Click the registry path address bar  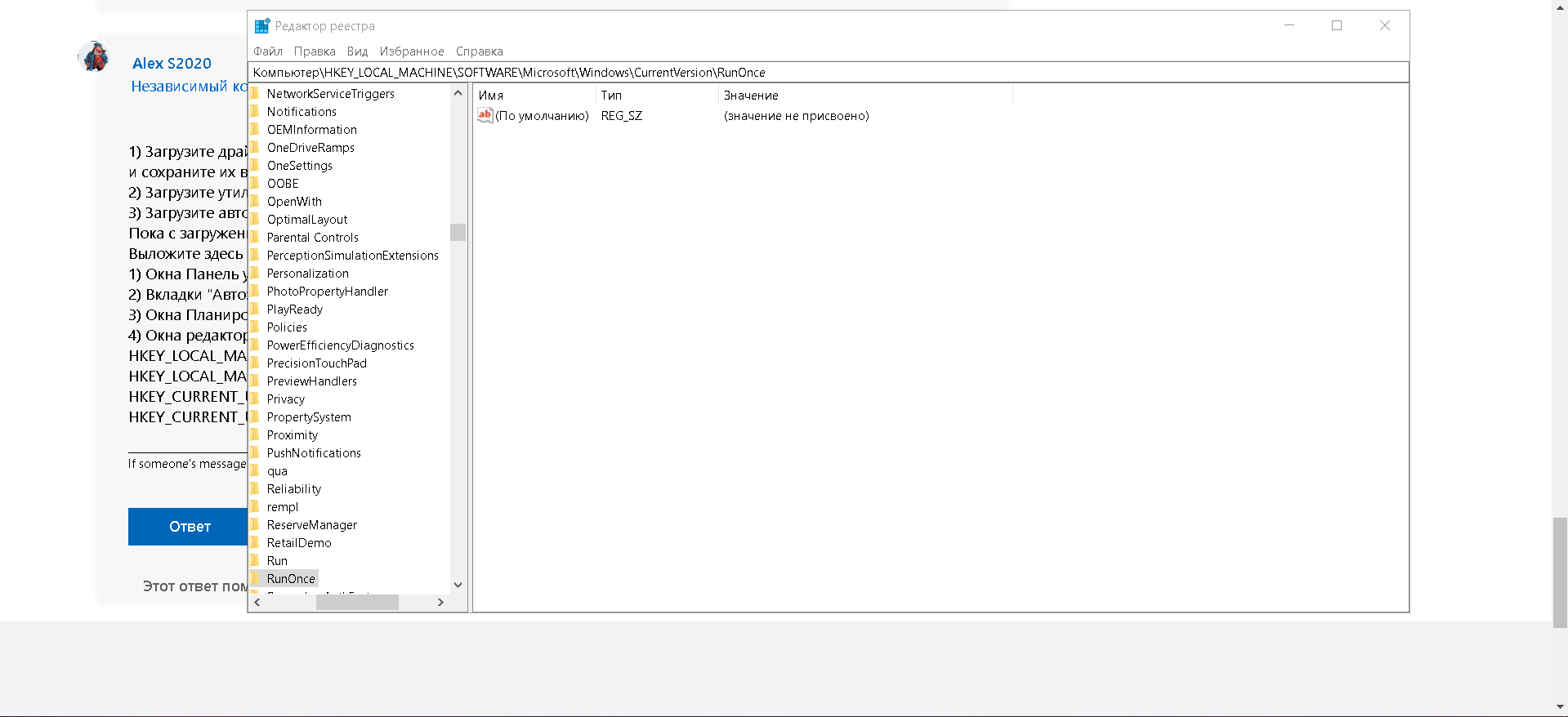(829, 73)
